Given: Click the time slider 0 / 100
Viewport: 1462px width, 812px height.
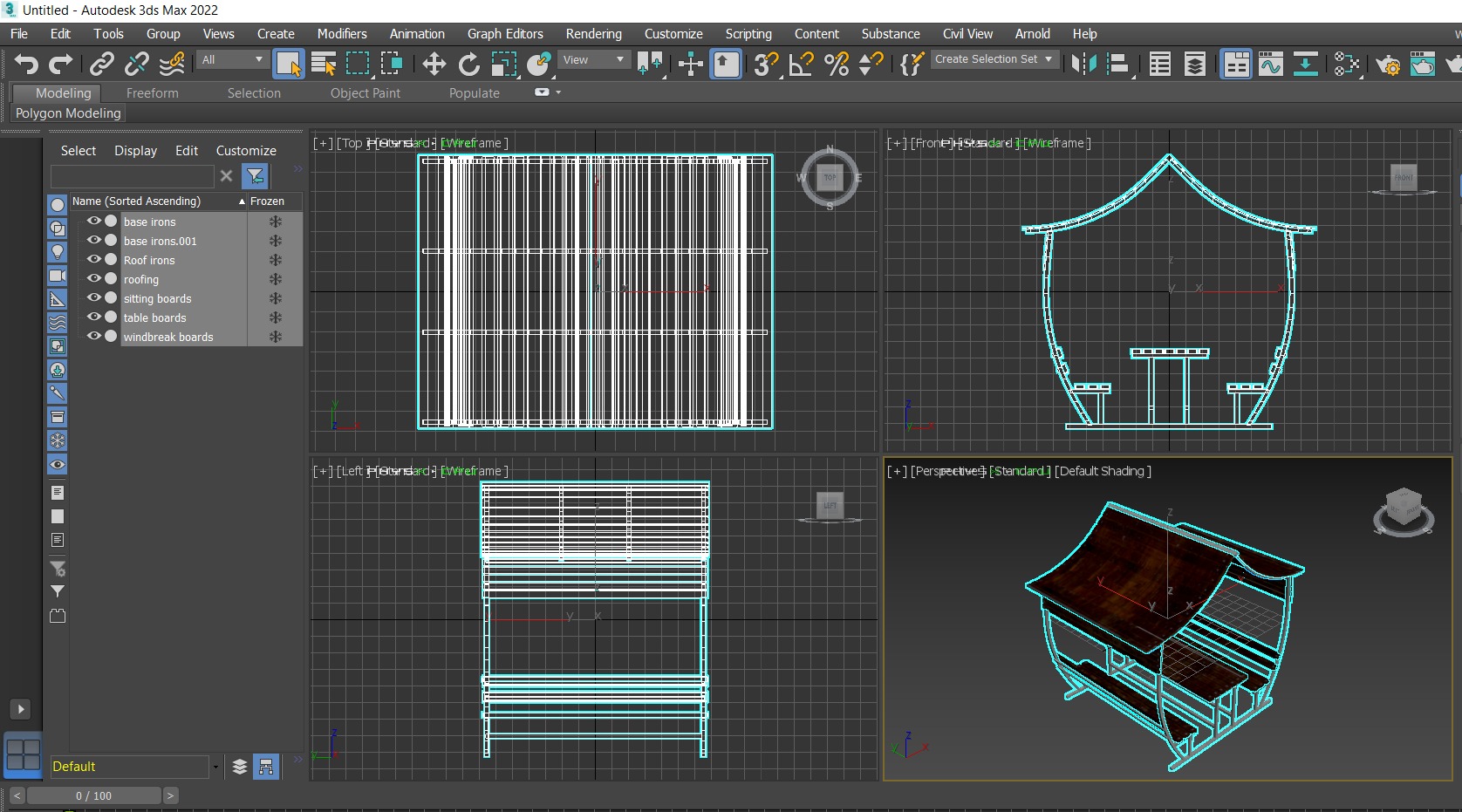Looking at the screenshot, I should (x=93, y=795).
